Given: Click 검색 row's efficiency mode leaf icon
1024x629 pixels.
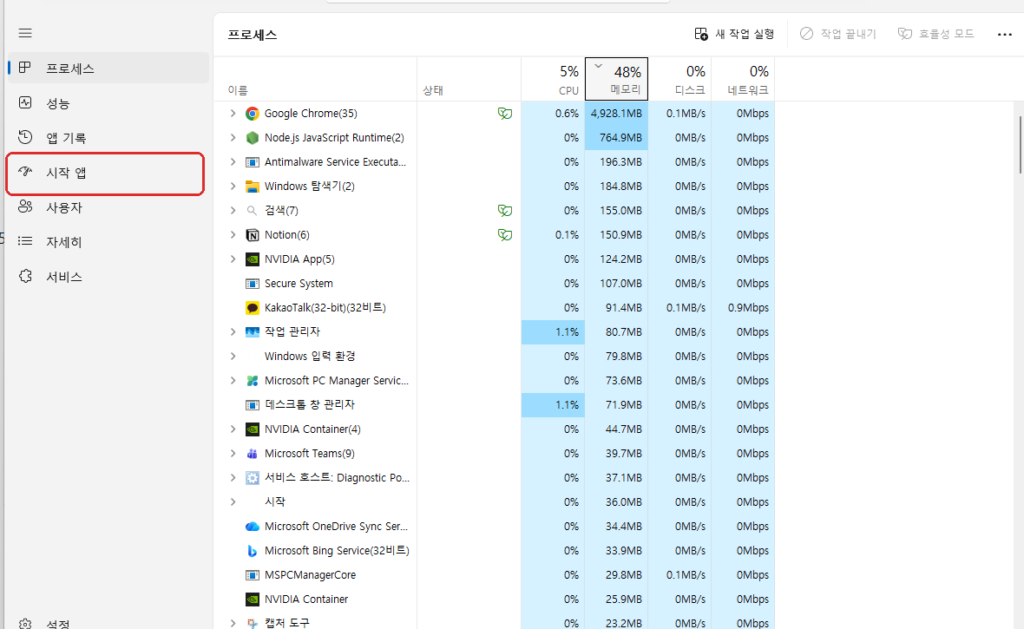Looking at the screenshot, I should click(x=505, y=210).
